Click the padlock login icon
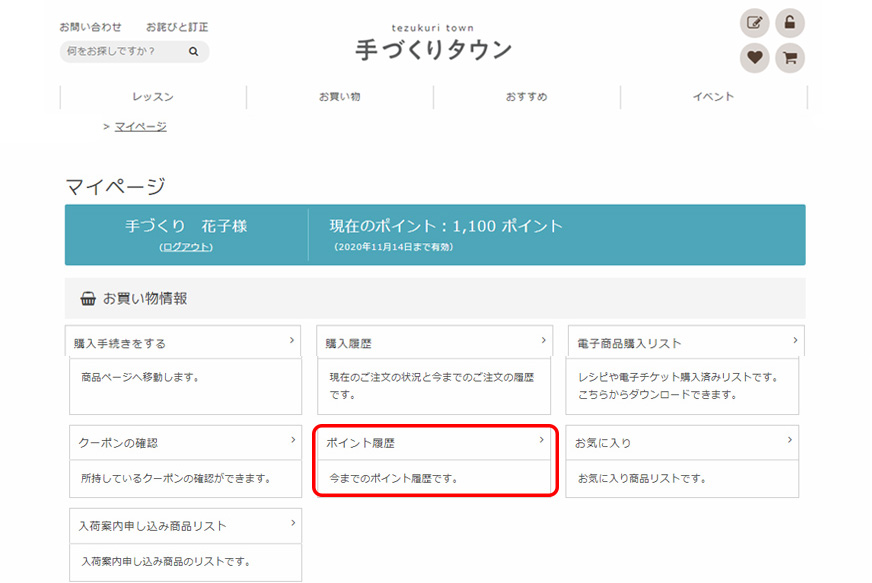The width and height of the screenshot is (872, 583). (790, 23)
